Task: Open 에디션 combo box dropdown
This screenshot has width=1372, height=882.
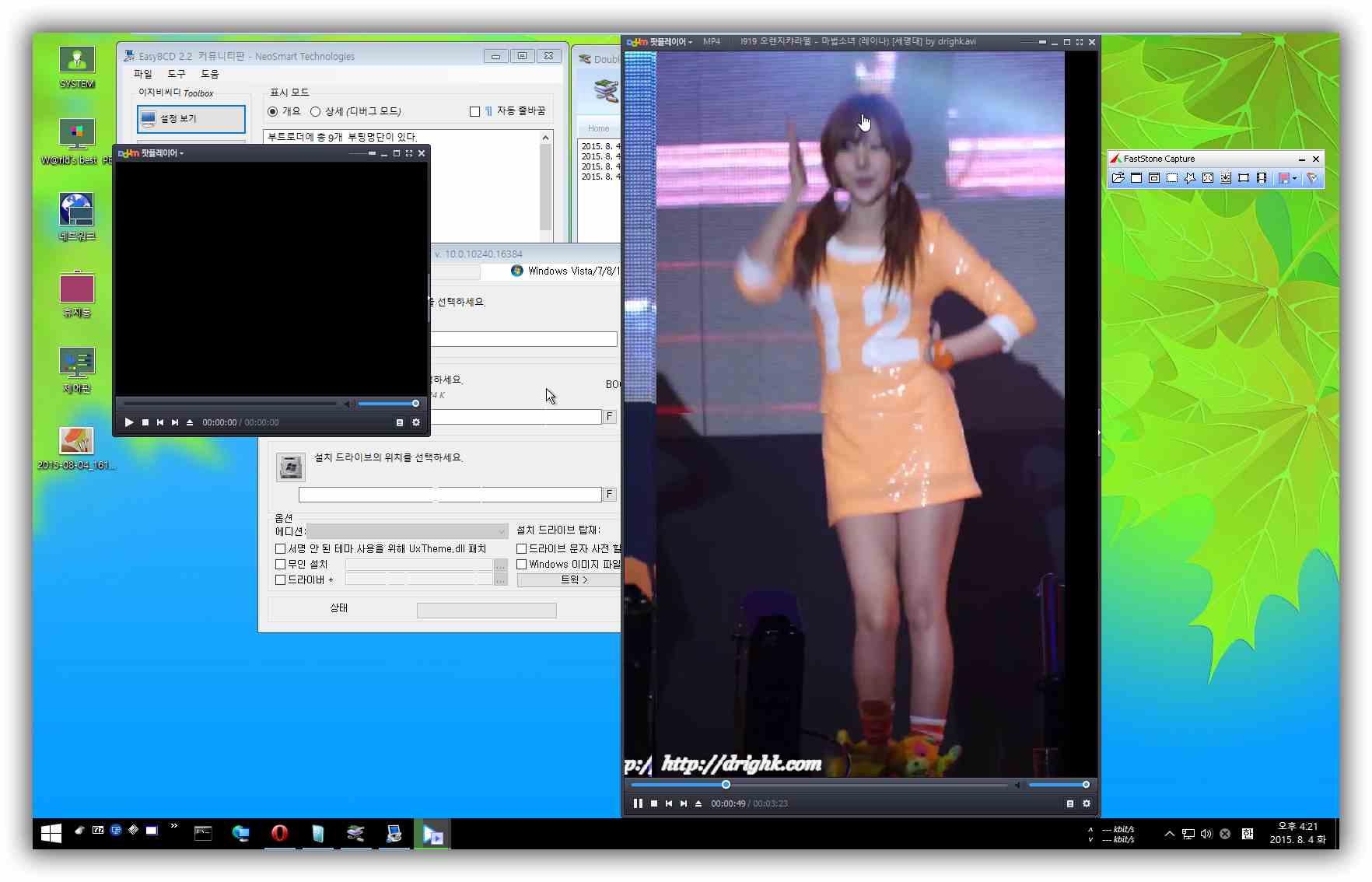Action: 408,531
